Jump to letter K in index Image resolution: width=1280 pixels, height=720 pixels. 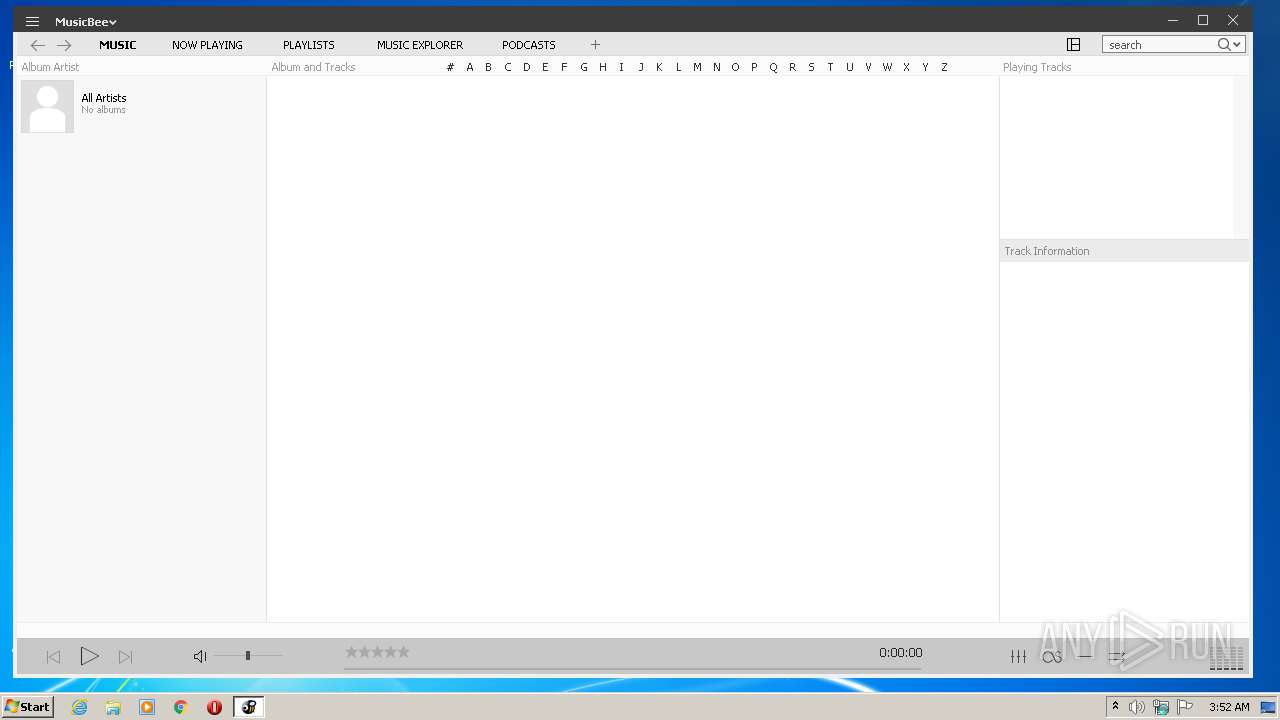point(659,67)
